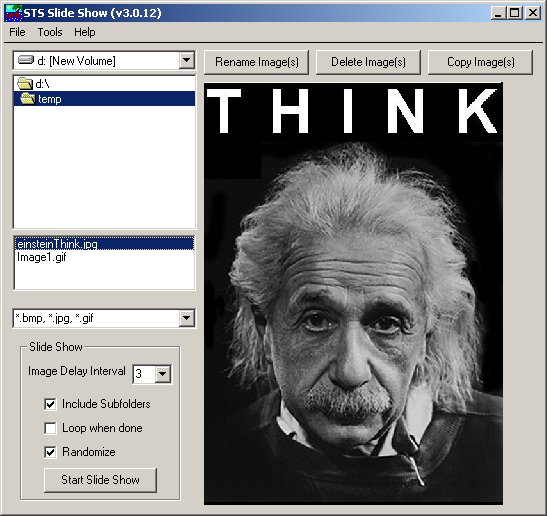Expand the drive volume dropdown
This screenshot has height=516, width=547.
187,60
